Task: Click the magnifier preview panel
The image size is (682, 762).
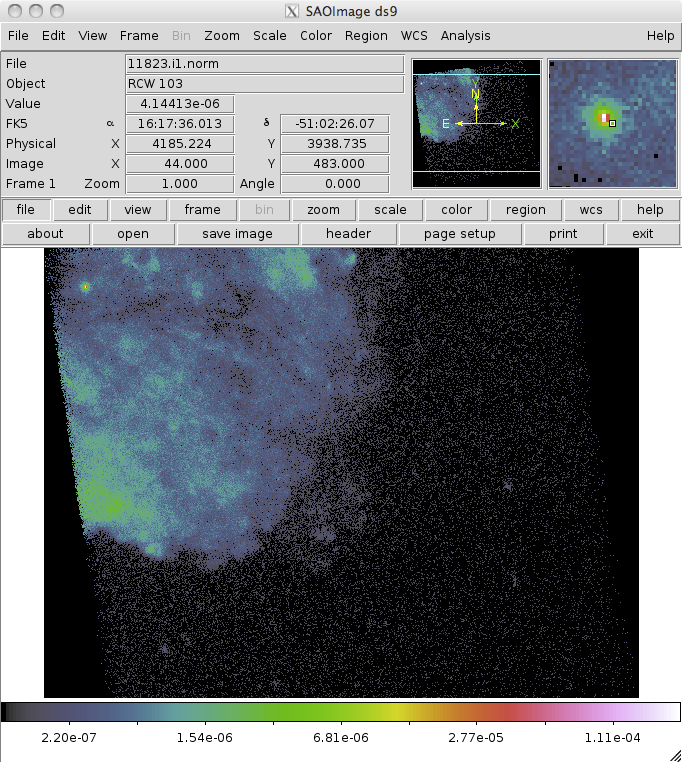Action: (613, 123)
